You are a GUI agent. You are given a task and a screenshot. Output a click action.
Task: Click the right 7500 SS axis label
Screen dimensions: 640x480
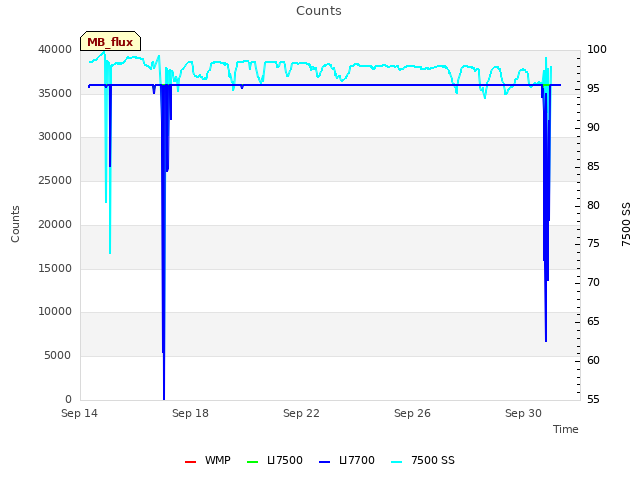click(x=626, y=224)
